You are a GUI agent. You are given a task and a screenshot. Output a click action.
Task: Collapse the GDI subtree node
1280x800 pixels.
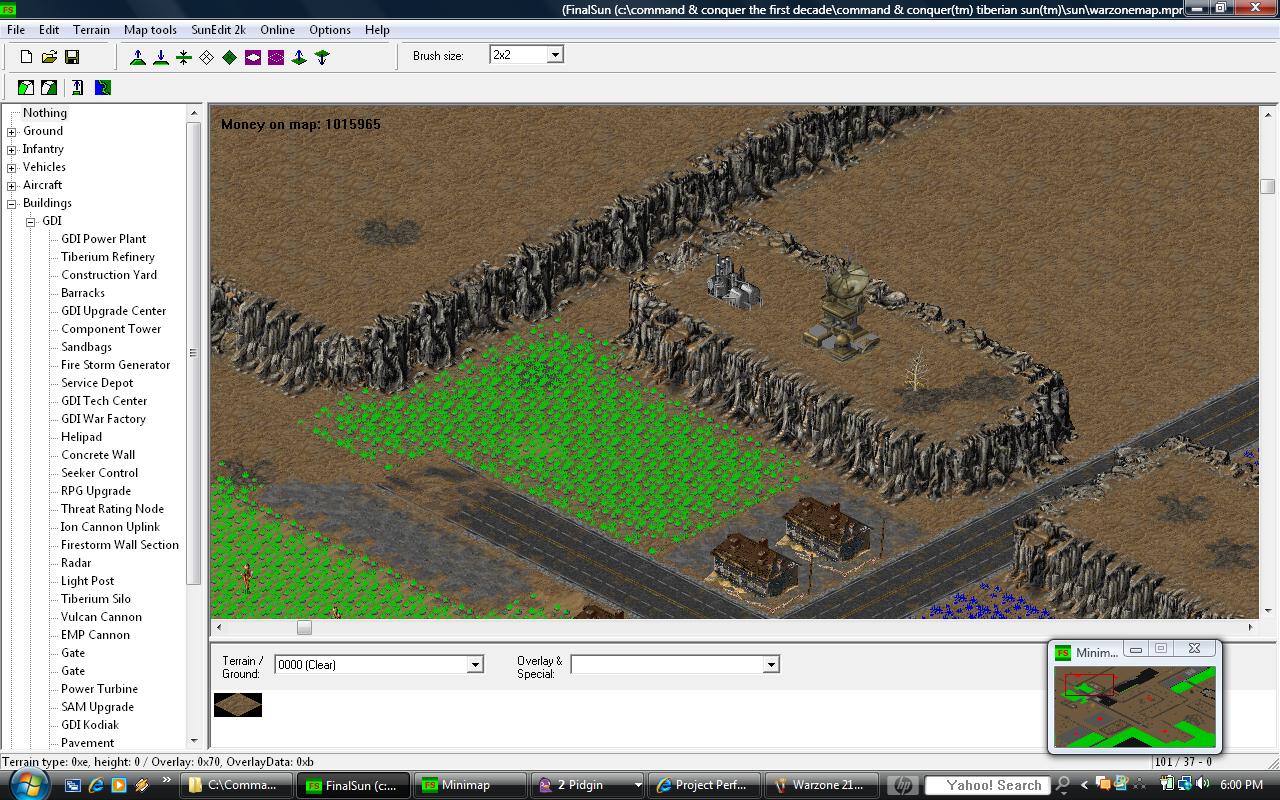click(x=31, y=221)
